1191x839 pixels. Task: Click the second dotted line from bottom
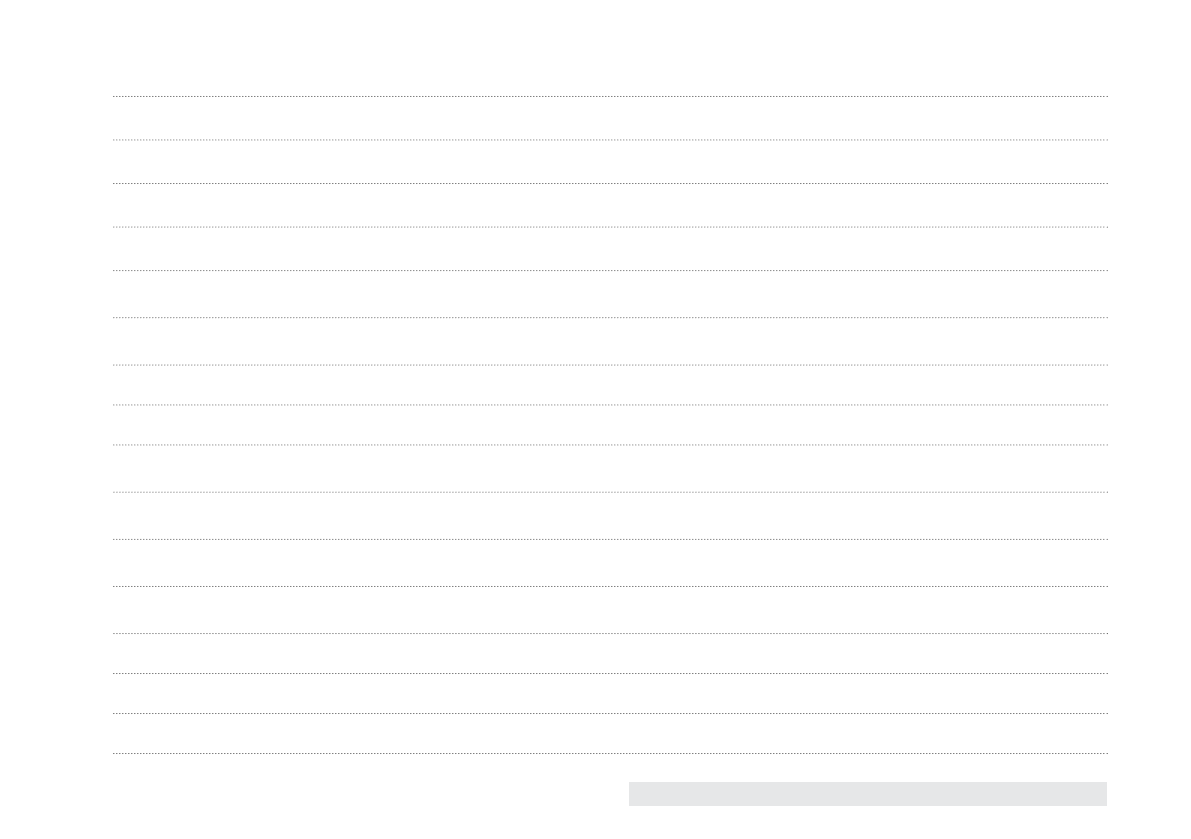pos(610,713)
